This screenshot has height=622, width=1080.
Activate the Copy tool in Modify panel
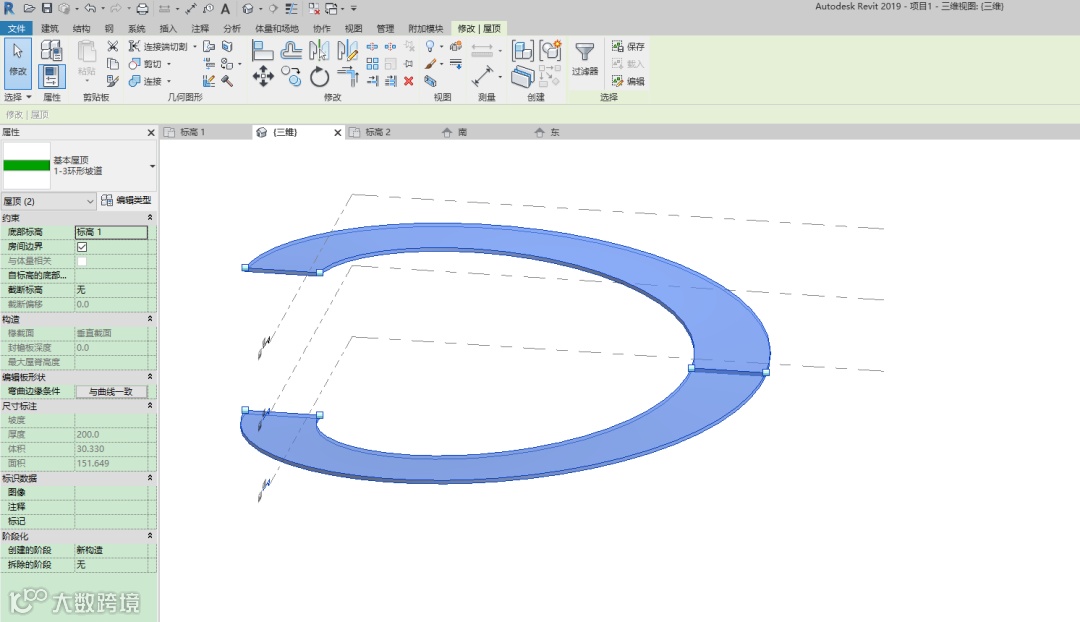click(291, 76)
